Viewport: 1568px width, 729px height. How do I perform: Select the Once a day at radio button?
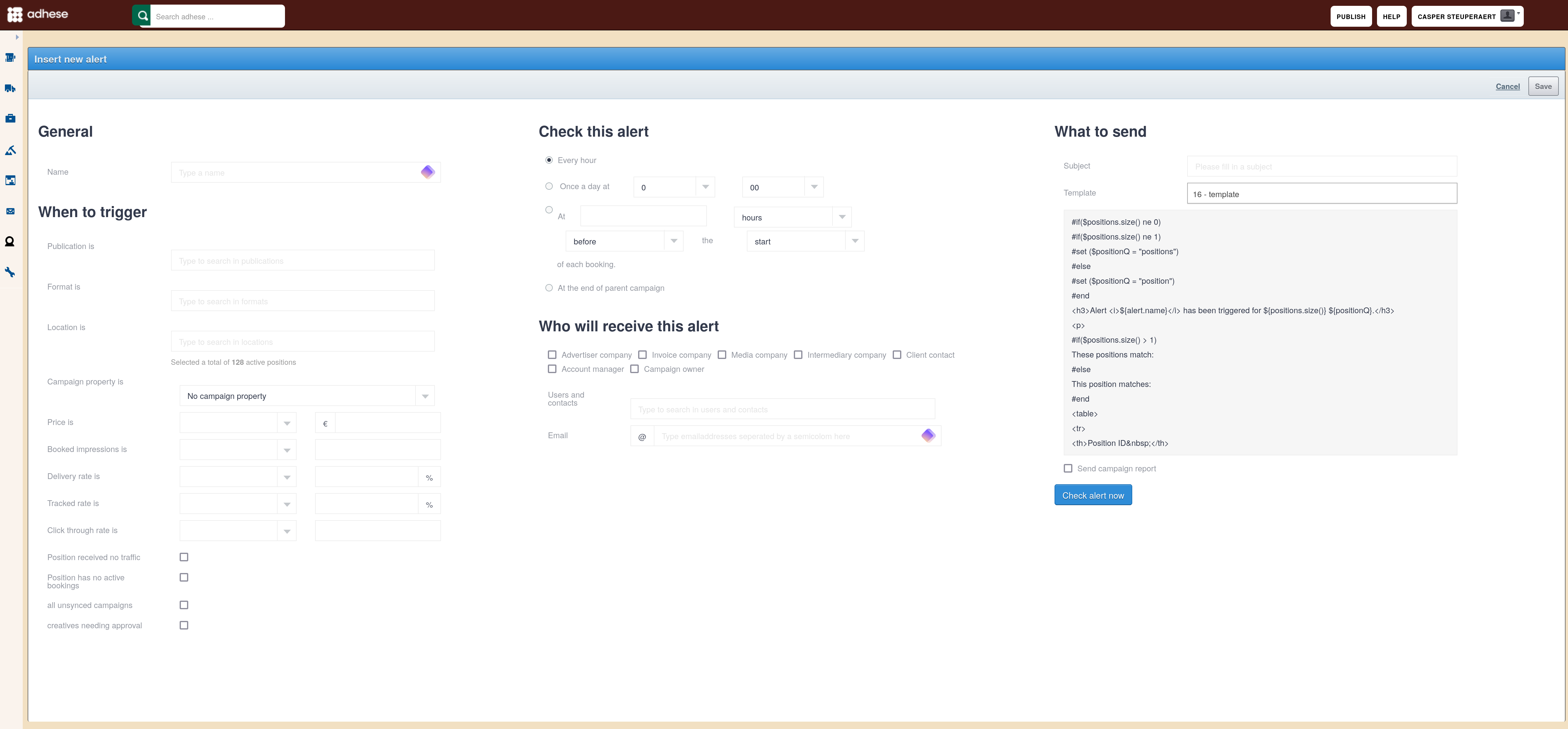tap(549, 186)
